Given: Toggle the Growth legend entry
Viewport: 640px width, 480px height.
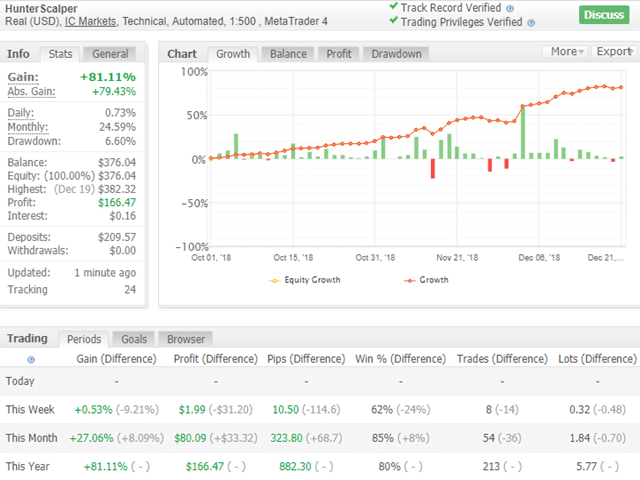Looking at the screenshot, I should (x=427, y=280).
